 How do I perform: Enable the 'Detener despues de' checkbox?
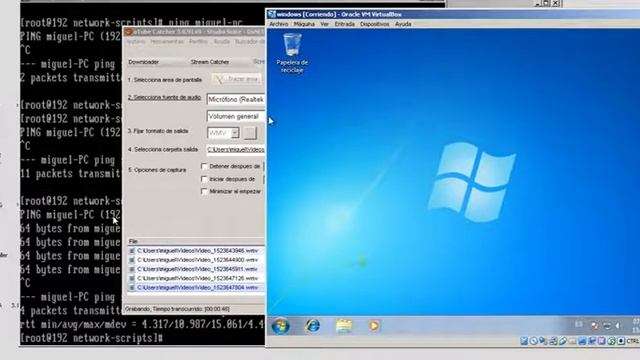(x=204, y=166)
